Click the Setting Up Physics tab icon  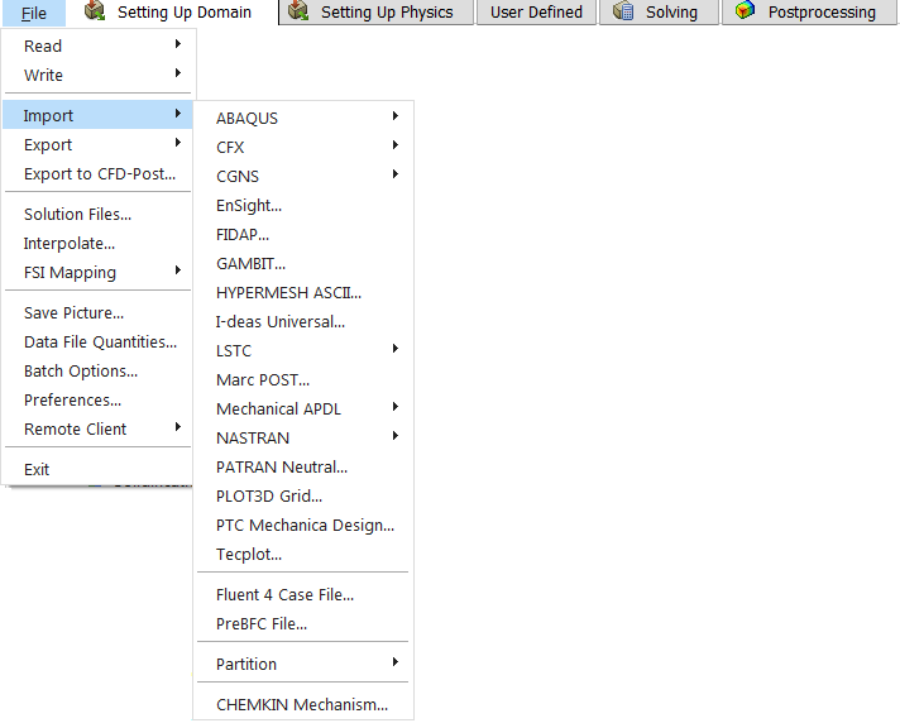click(298, 11)
